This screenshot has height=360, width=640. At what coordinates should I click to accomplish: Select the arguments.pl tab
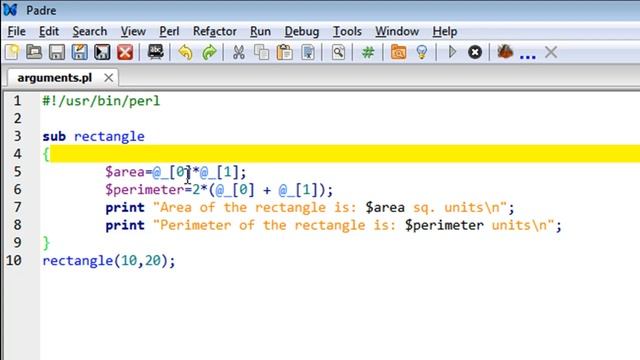pos(55,78)
